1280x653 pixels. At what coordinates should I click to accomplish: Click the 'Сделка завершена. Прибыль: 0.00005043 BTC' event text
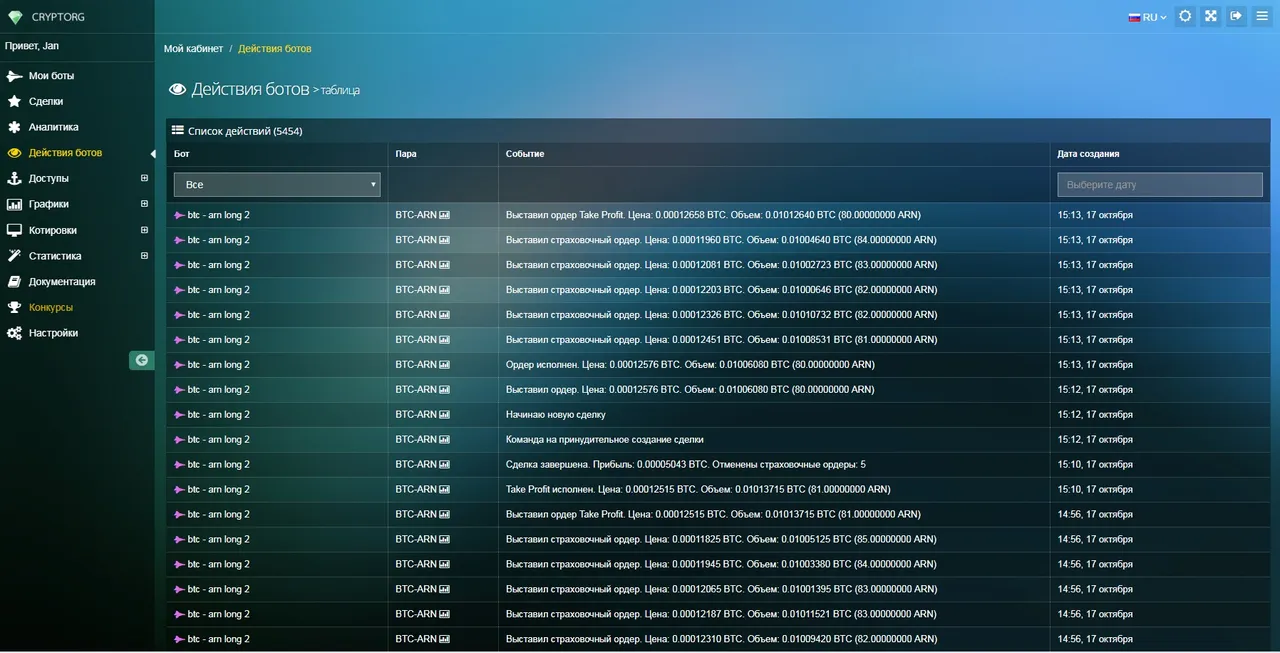(x=686, y=464)
